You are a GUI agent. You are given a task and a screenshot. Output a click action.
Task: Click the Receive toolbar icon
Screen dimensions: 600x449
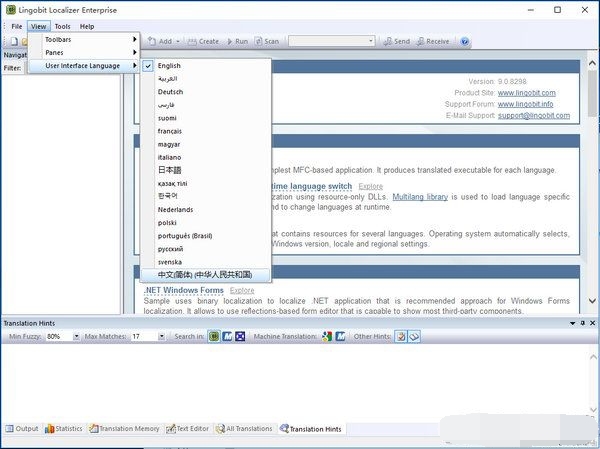point(432,42)
